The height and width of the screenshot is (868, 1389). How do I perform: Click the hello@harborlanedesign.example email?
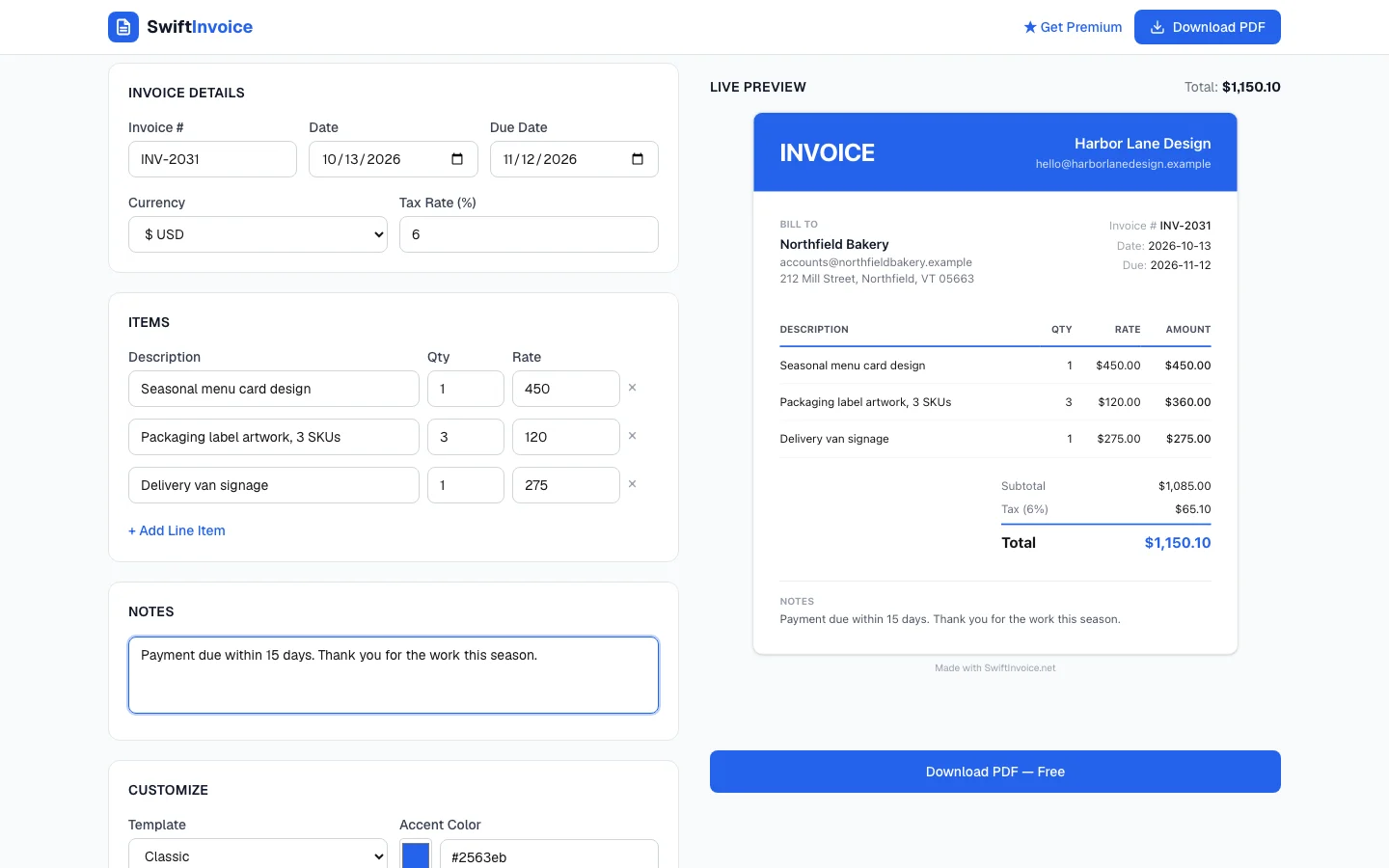point(1124,164)
